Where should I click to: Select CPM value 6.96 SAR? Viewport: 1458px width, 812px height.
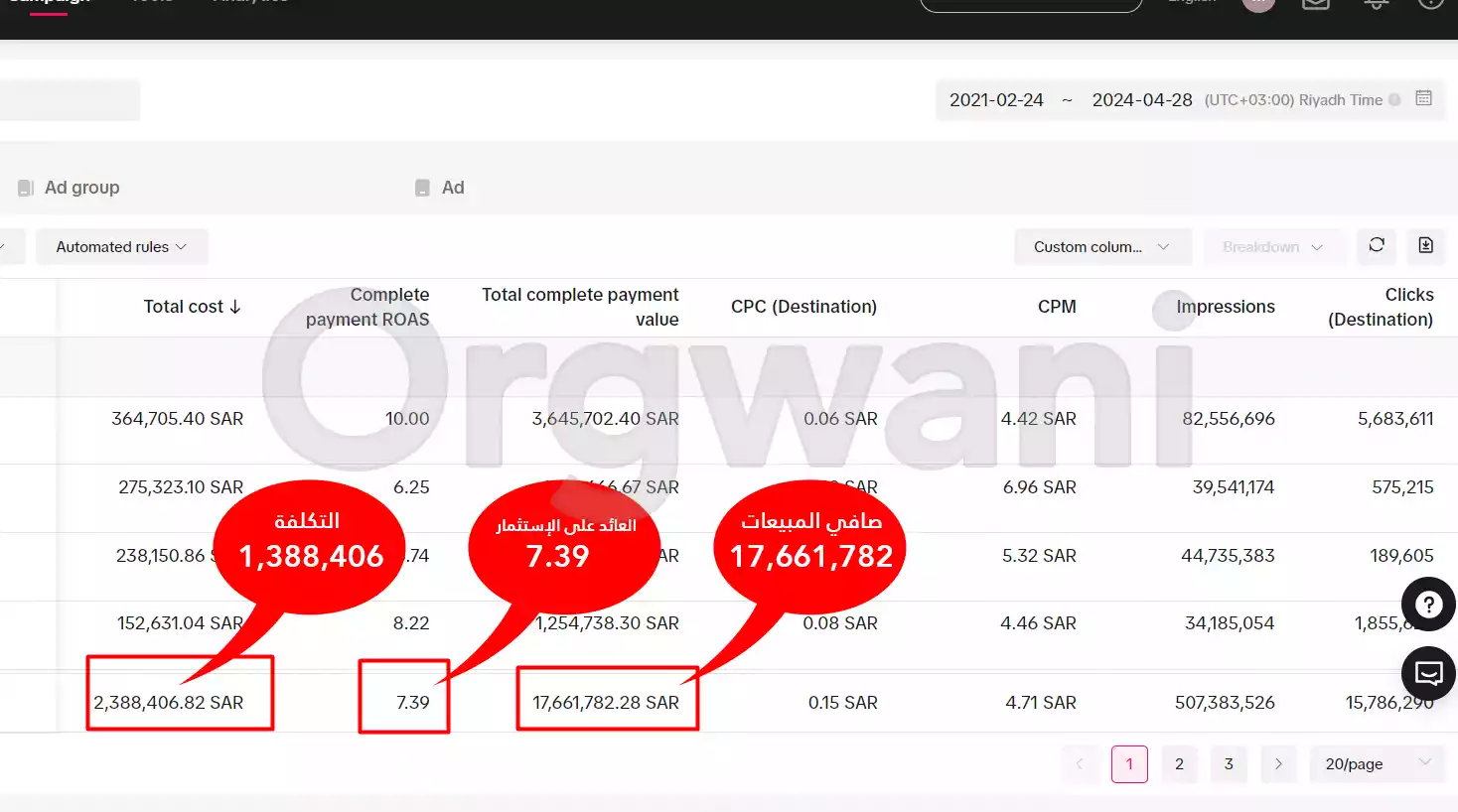[x=1039, y=487]
